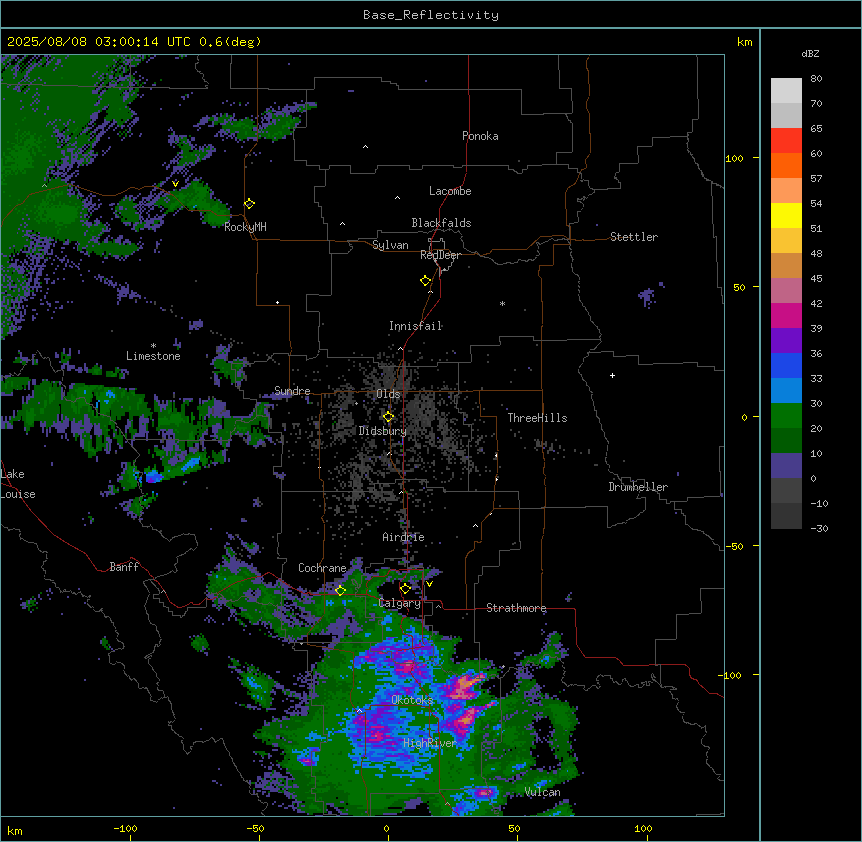Select the dark orange swatch below 60 dBZ

tap(786, 165)
